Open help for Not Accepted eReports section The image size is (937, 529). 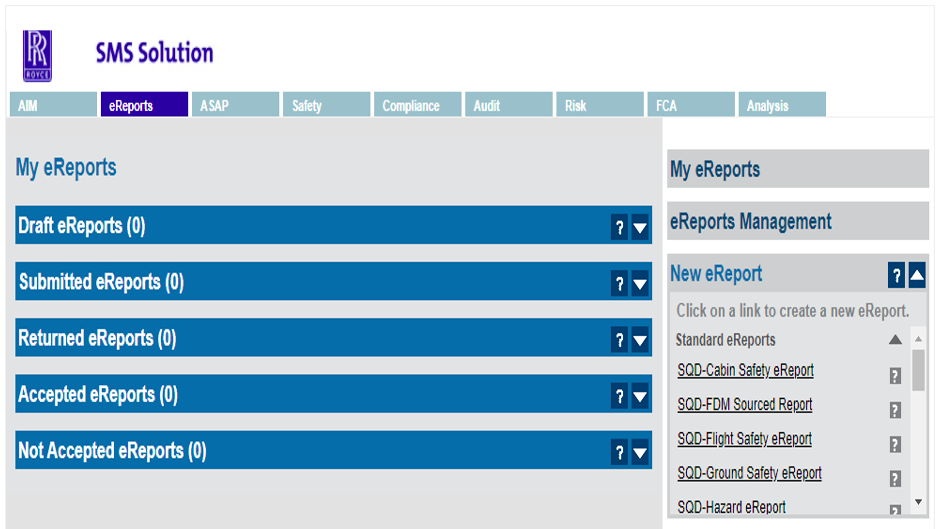coord(620,452)
